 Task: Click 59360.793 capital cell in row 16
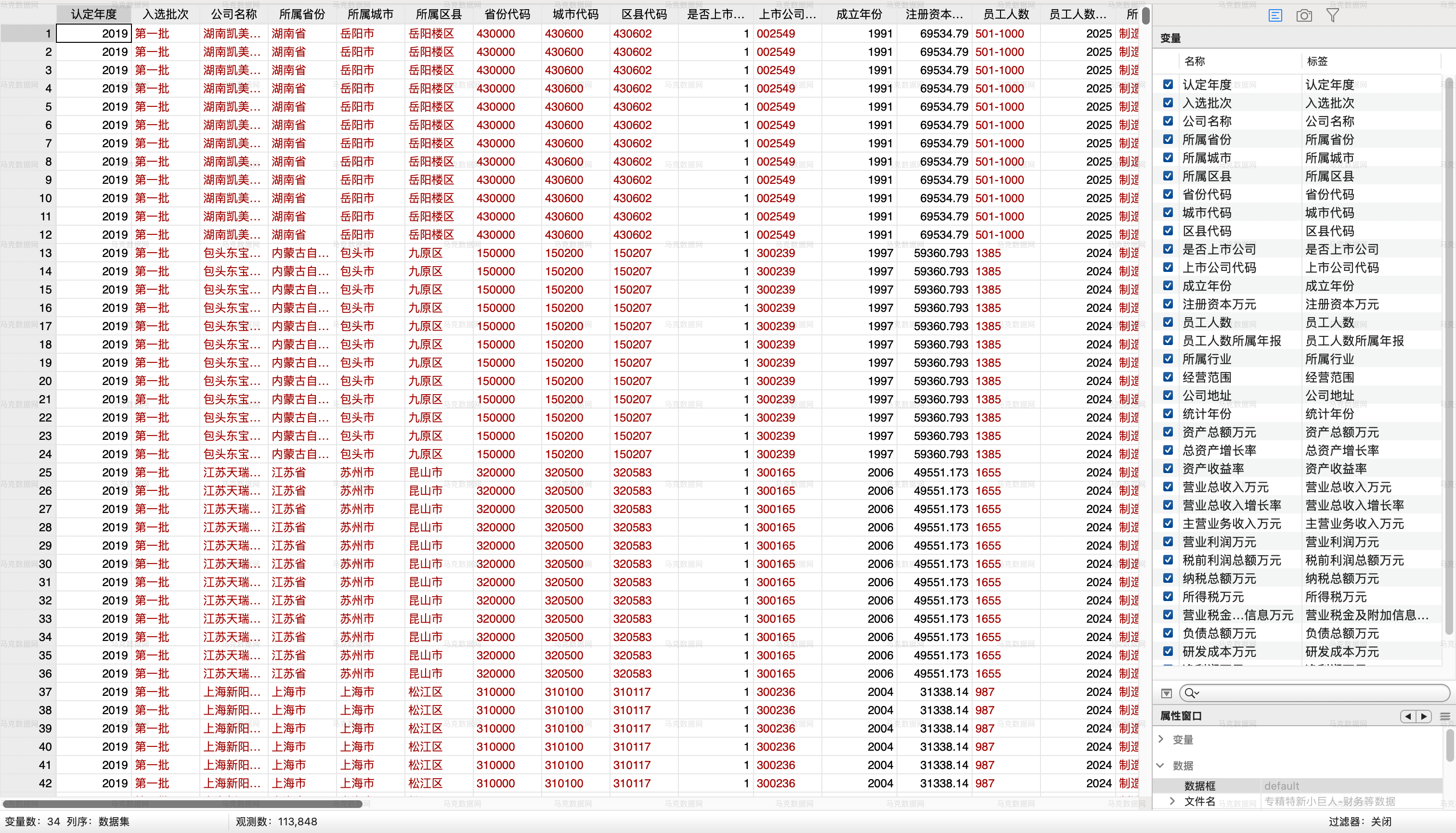point(934,308)
